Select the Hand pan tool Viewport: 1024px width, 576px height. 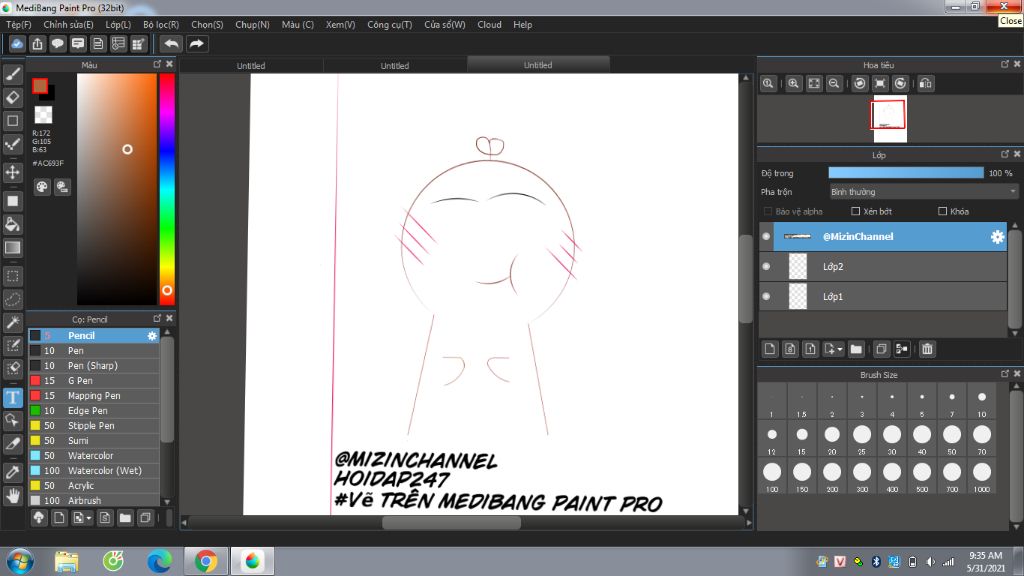pyautogui.click(x=12, y=495)
